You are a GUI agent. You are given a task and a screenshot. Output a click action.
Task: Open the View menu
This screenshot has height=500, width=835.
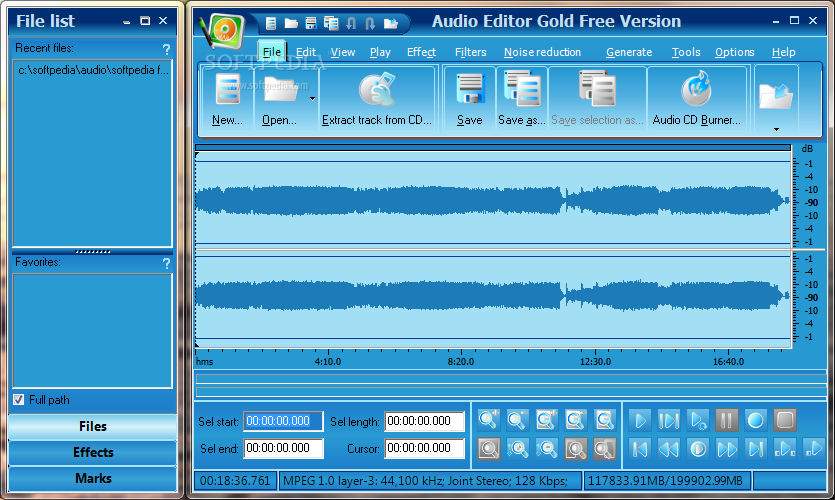(x=342, y=52)
